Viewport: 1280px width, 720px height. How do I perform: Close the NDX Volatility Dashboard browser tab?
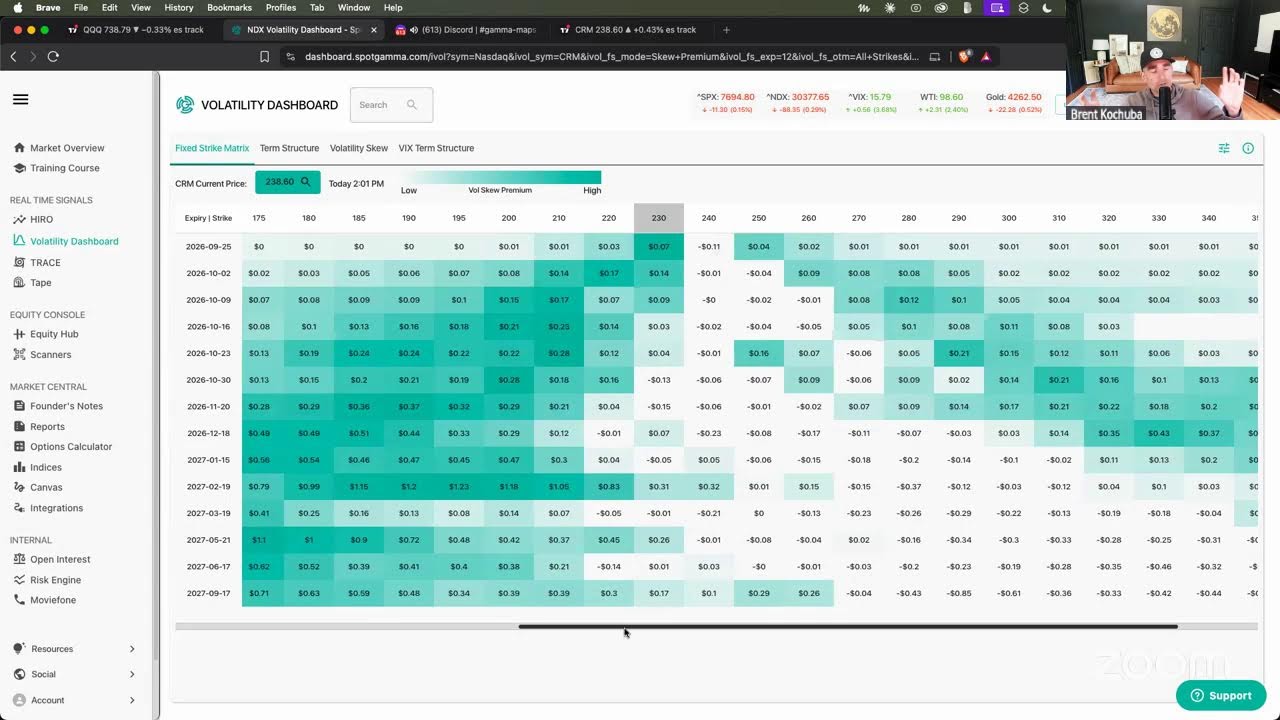[374, 30]
